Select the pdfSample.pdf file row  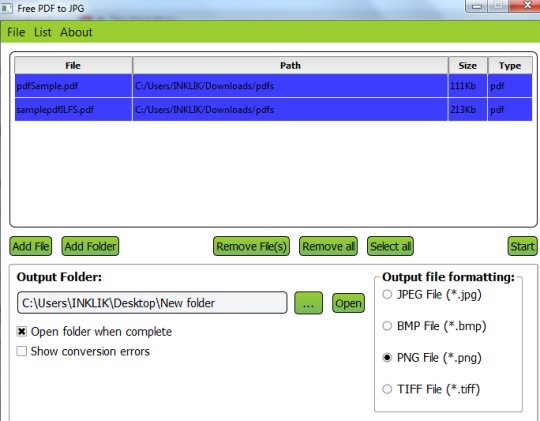(273, 86)
